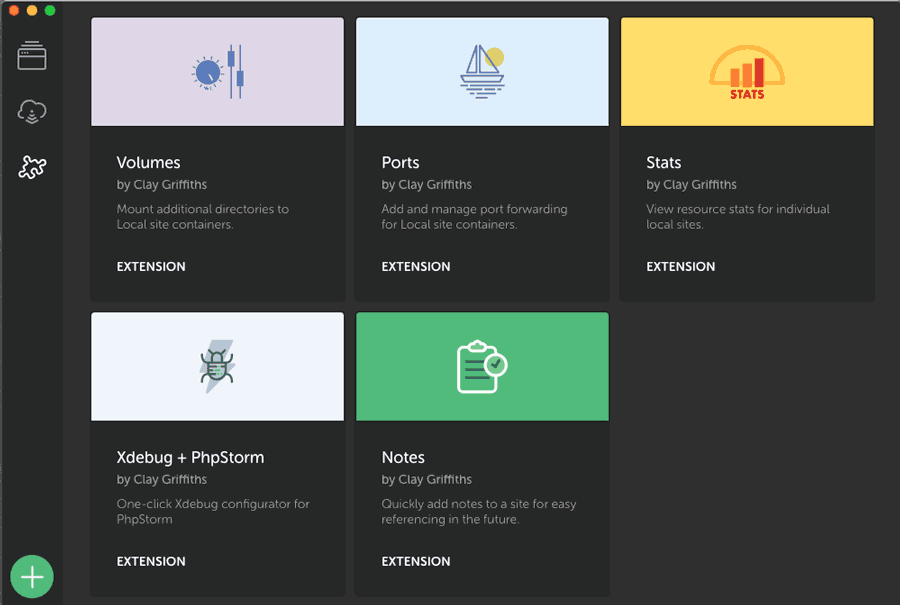Click the Notes clipboard checkmark icon
Viewport: 900px width, 605px height.
tap(482, 367)
